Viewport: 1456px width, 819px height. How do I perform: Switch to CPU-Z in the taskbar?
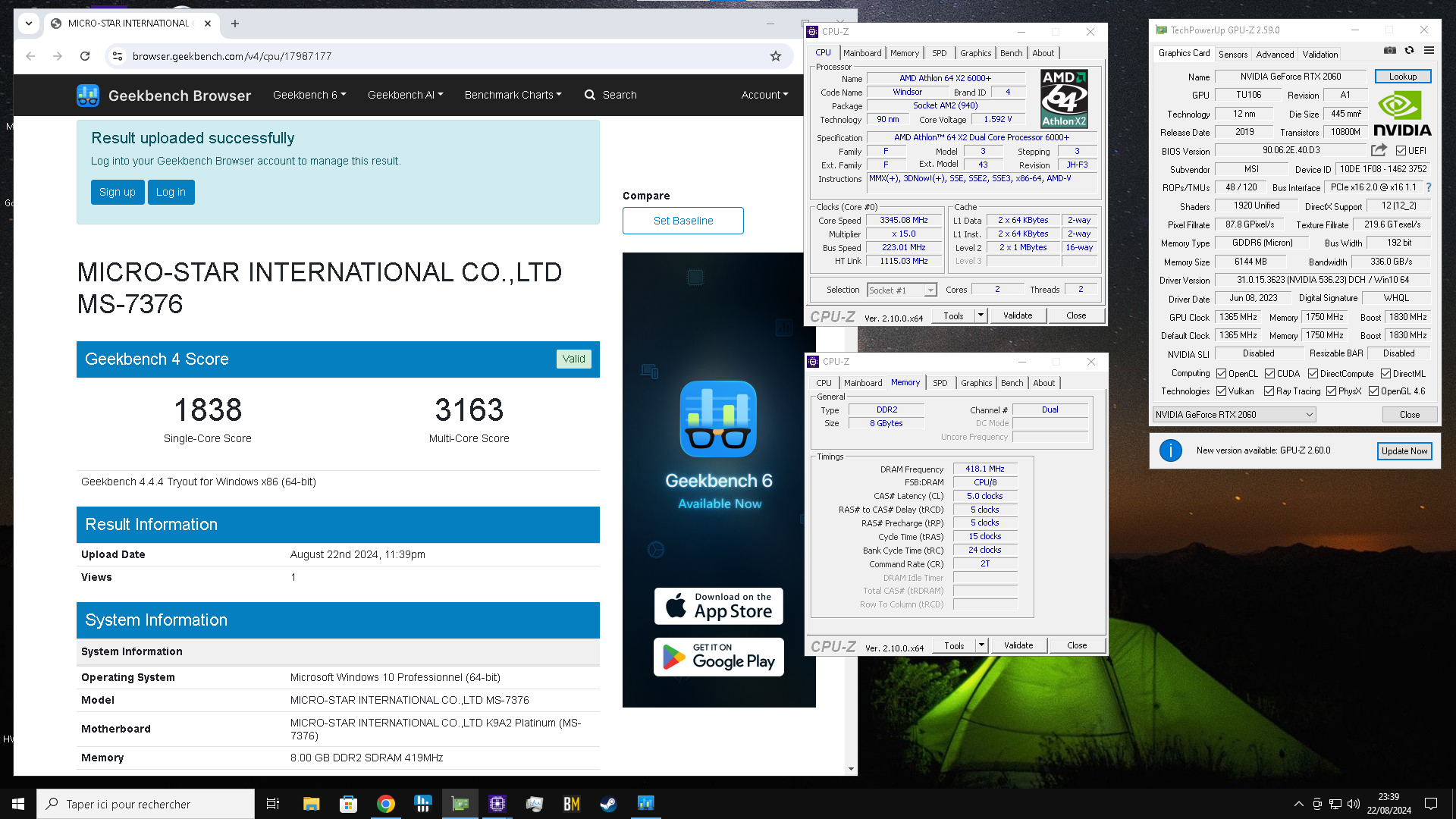(x=497, y=804)
